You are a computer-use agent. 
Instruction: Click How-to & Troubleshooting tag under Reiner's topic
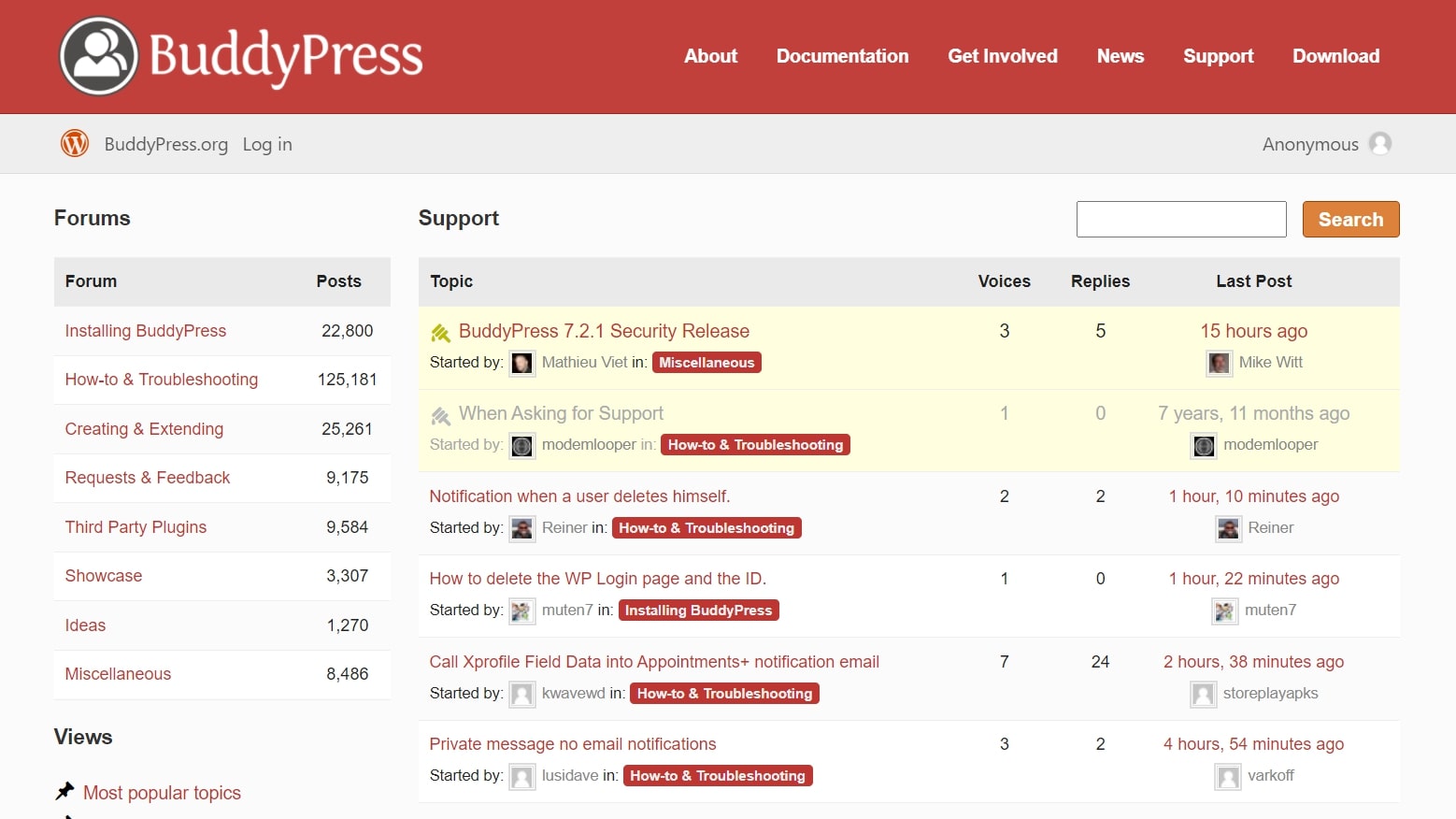tap(707, 528)
